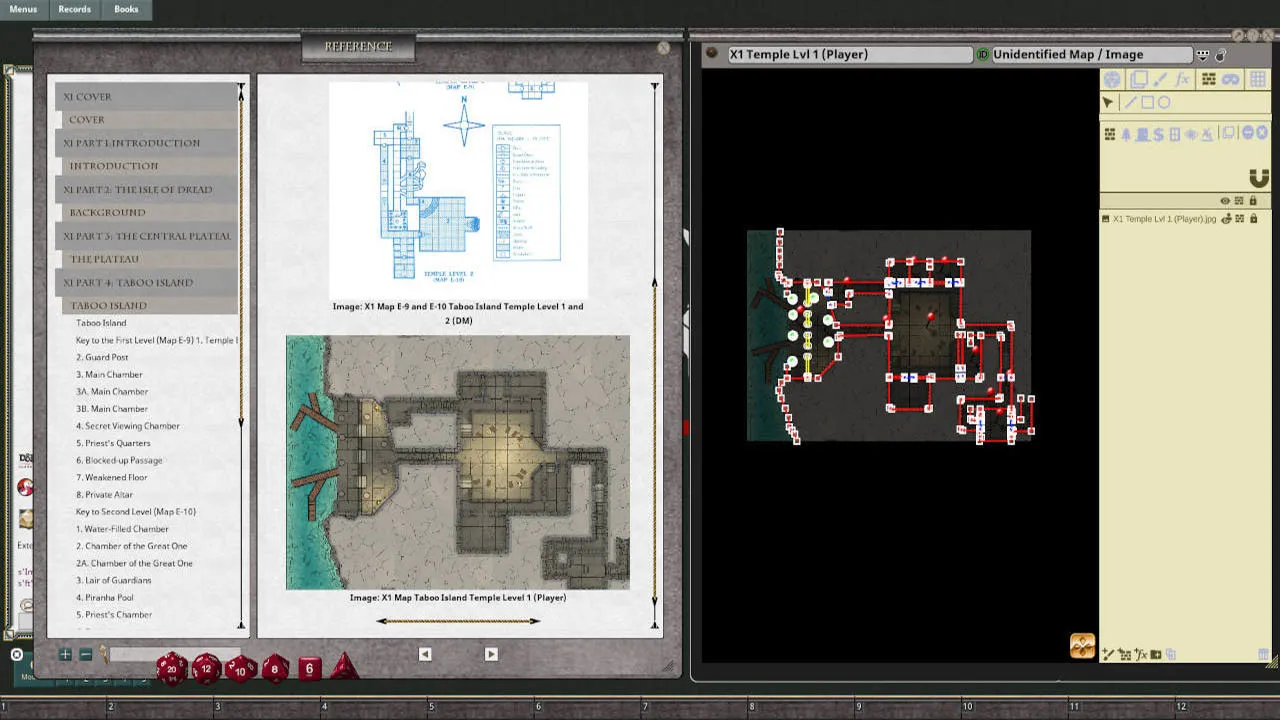Click the orange map unlock button

tap(1082, 646)
